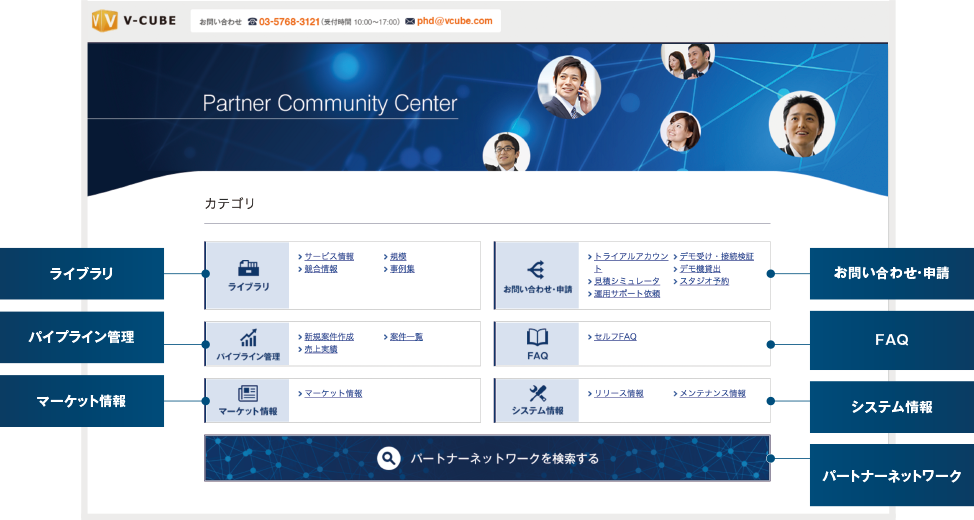Open the サービス情報 link
Image resolution: width=974 pixels, height=520 pixels.
329,257
